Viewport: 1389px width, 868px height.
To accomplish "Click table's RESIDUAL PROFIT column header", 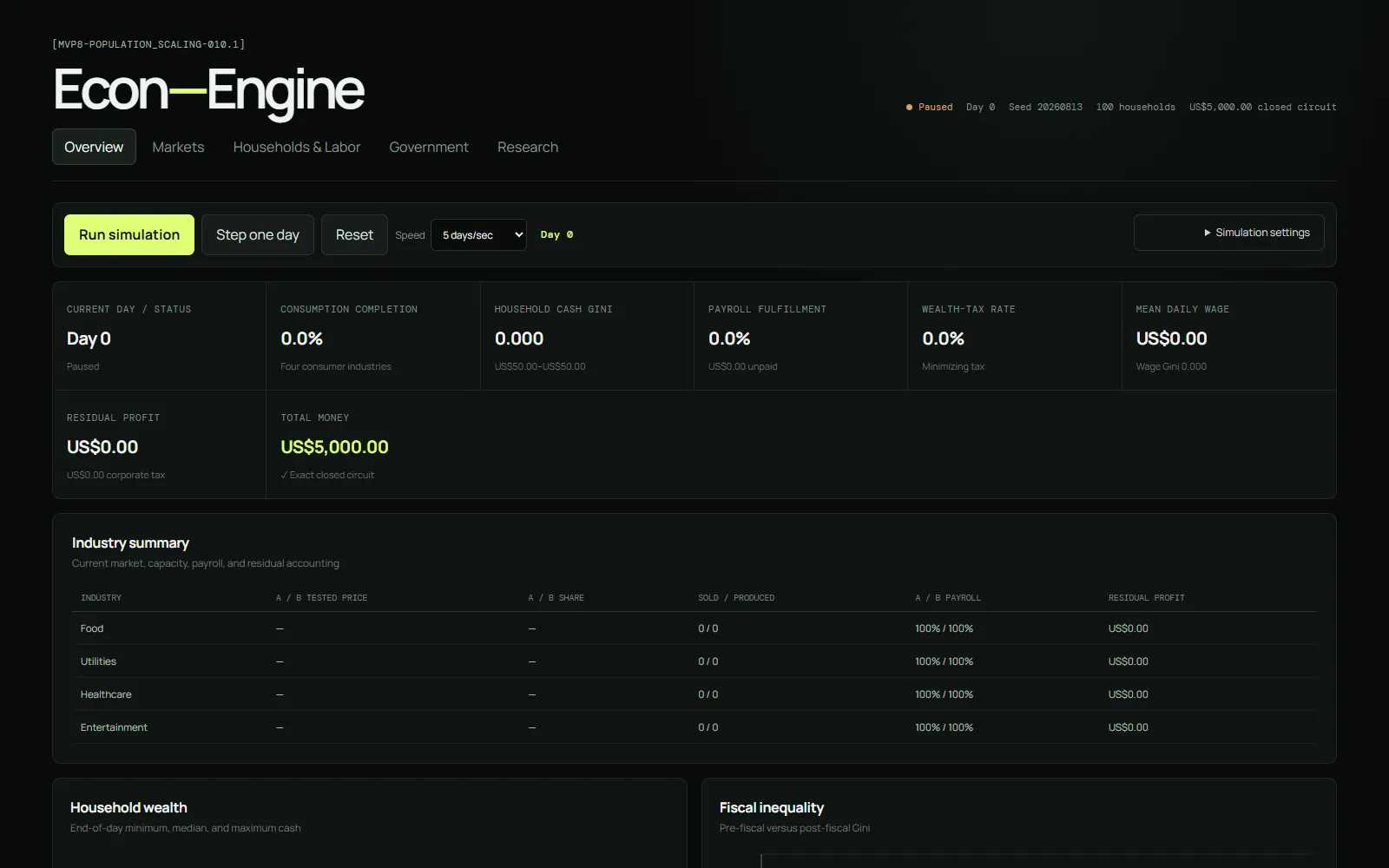I will point(1146,598).
